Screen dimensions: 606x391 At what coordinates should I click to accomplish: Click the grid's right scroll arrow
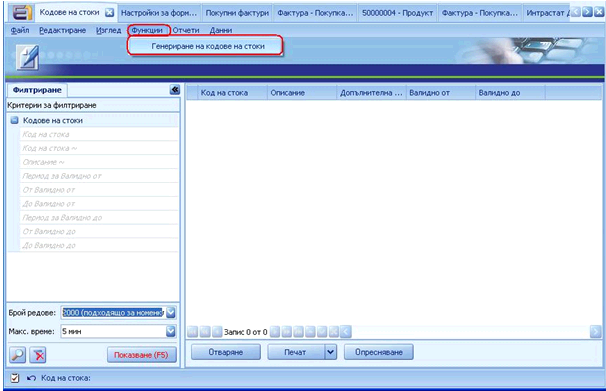click(x=596, y=331)
